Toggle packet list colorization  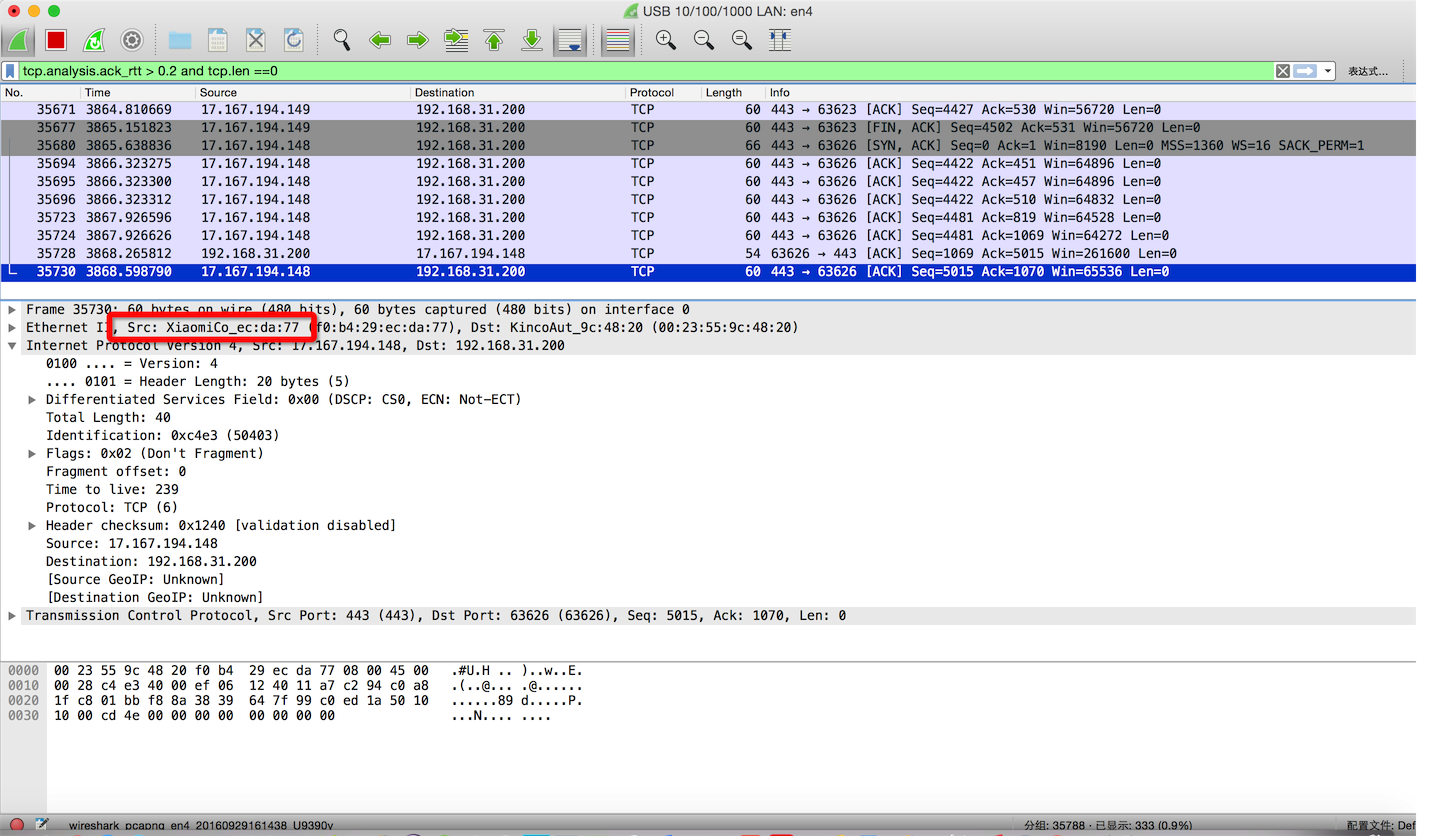click(x=618, y=40)
